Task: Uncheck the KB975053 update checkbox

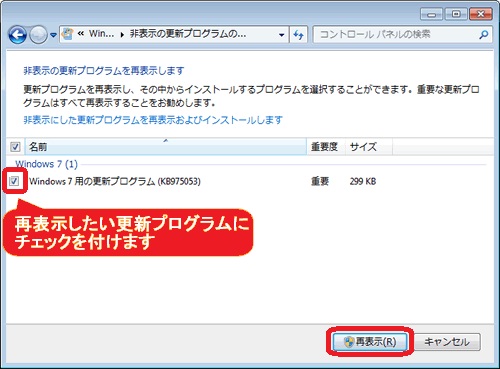Action: coord(14,181)
